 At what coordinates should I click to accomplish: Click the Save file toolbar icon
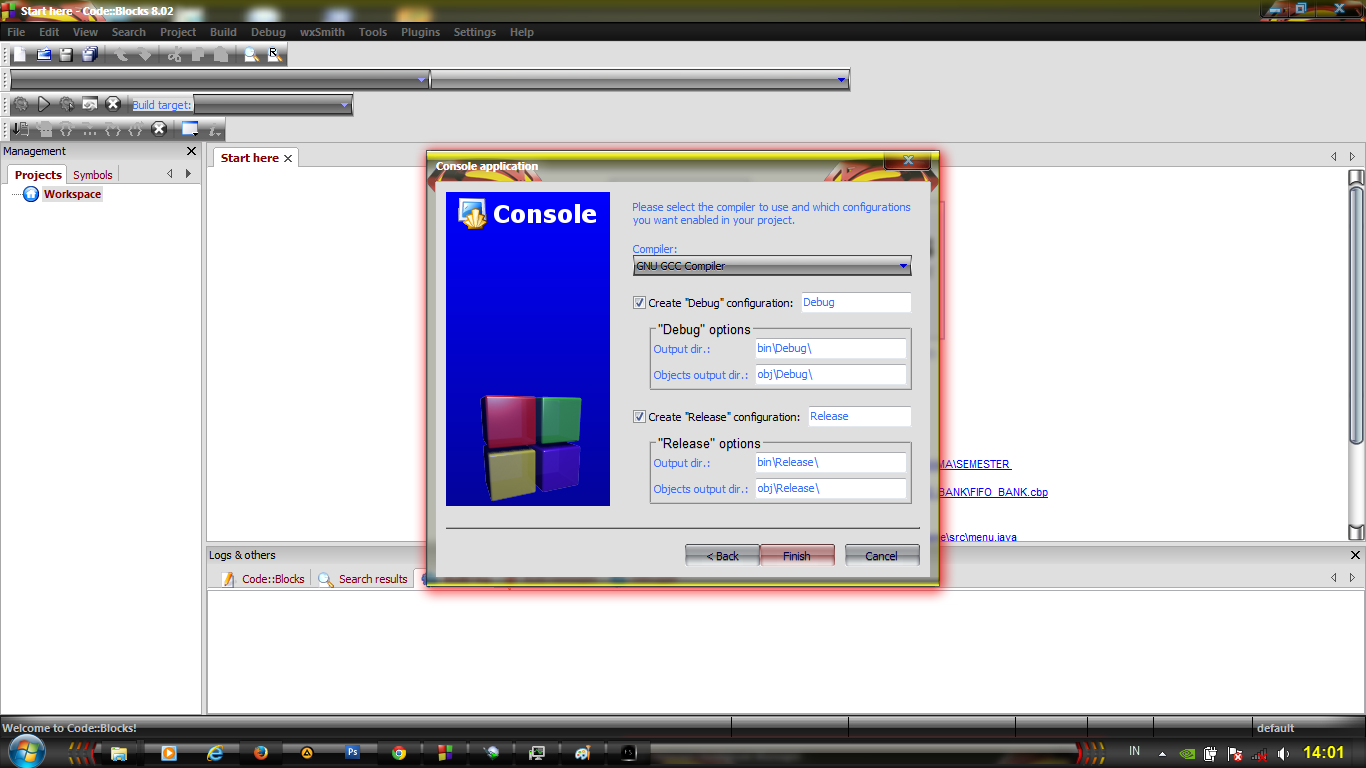[66, 55]
